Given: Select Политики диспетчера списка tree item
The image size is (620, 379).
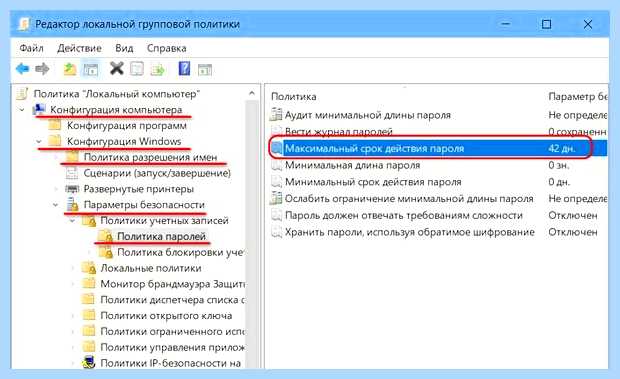Looking at the screenshot, I should pyautogui.click(x=172, y=300).
